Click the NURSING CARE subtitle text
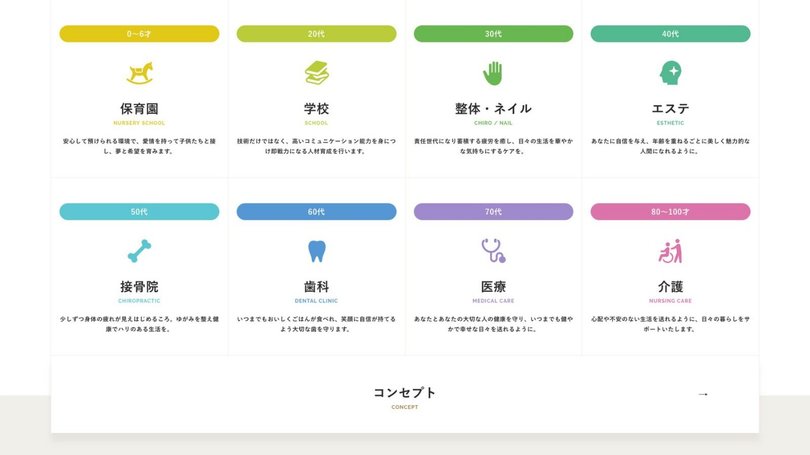 [670, 300]
